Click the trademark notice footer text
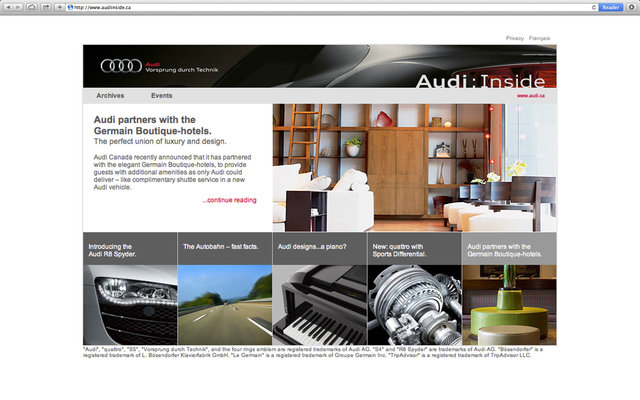Image resolution: width=640 pixels, height=400 pixels. [313, 352]
